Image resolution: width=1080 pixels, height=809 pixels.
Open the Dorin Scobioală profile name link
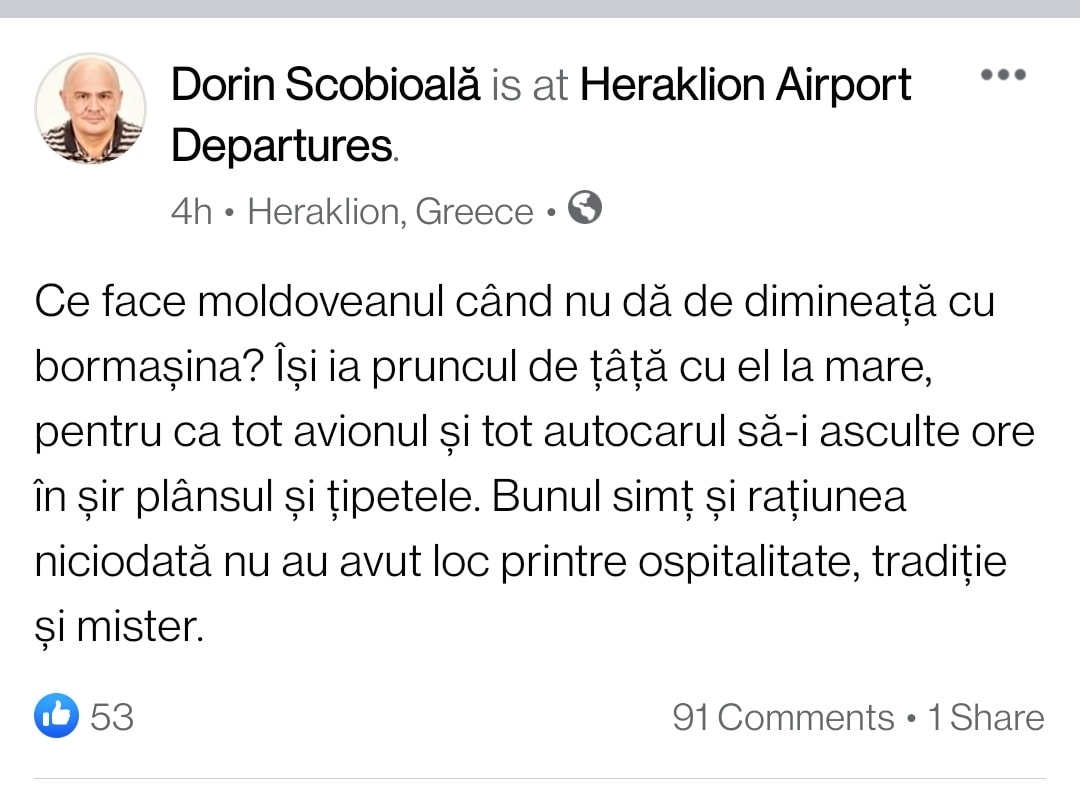coord(326,86)
